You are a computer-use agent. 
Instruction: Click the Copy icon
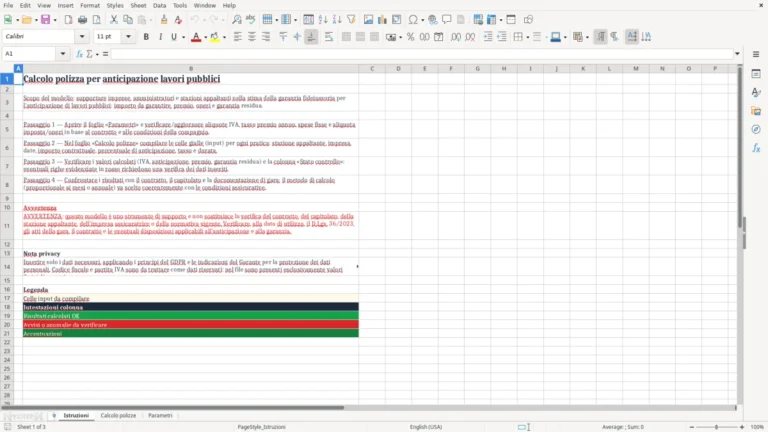[x=128, y=20]
